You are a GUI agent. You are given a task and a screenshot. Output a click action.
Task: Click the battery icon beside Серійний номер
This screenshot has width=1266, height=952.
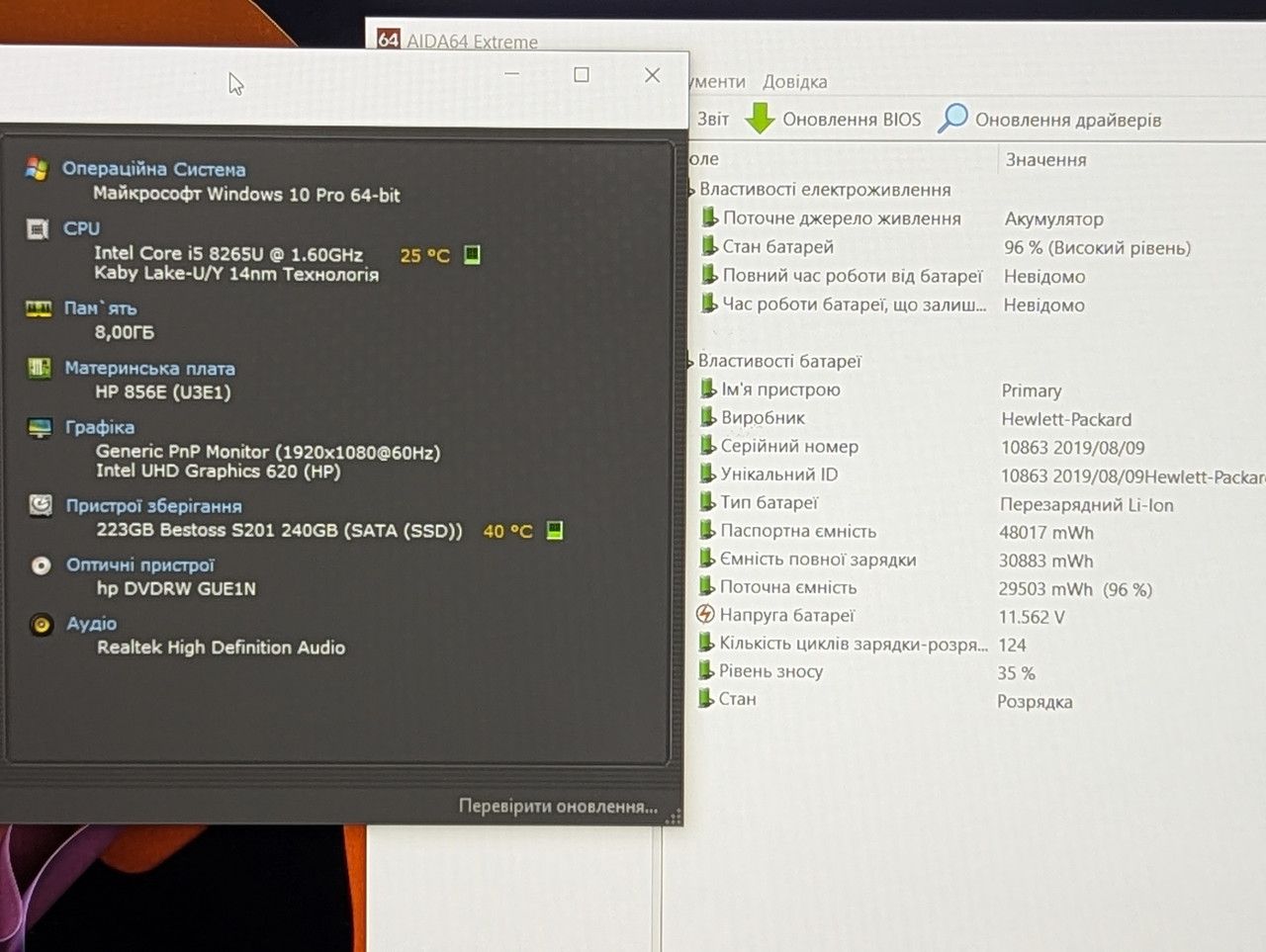(x=708, y=446)
